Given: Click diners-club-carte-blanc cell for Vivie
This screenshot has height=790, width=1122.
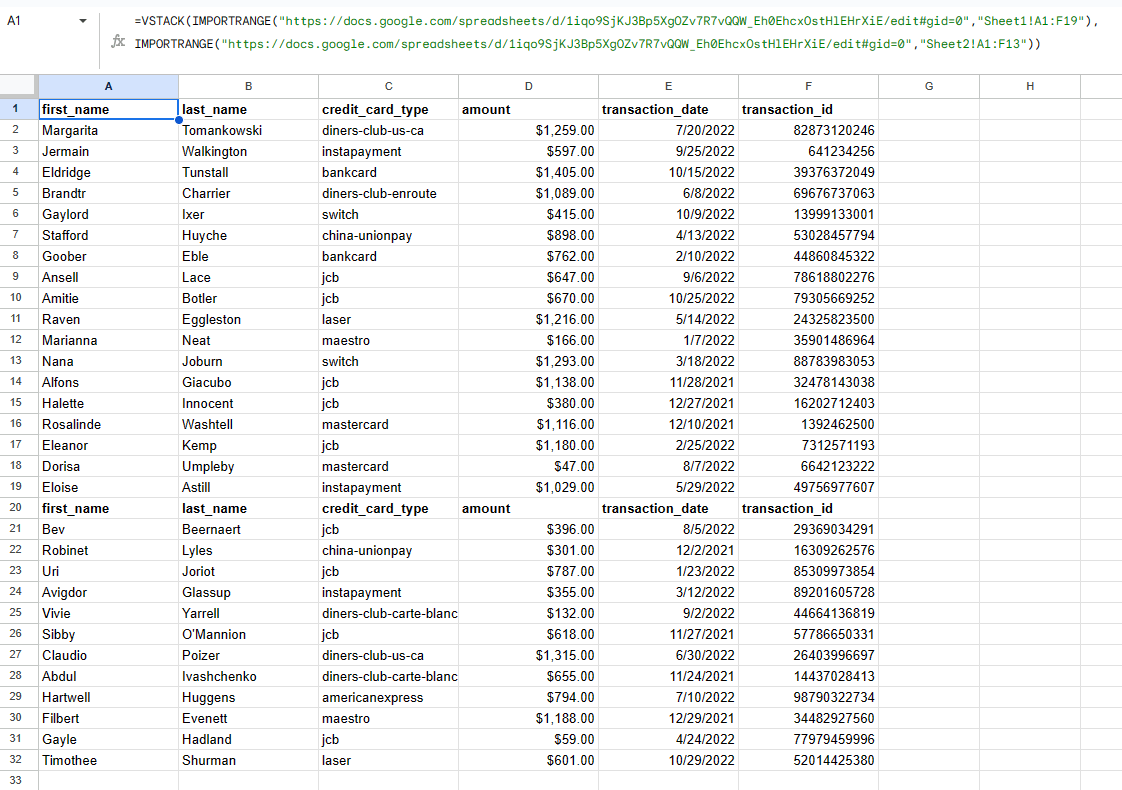Looking at the screenshot, I should (x=389, y=613).
